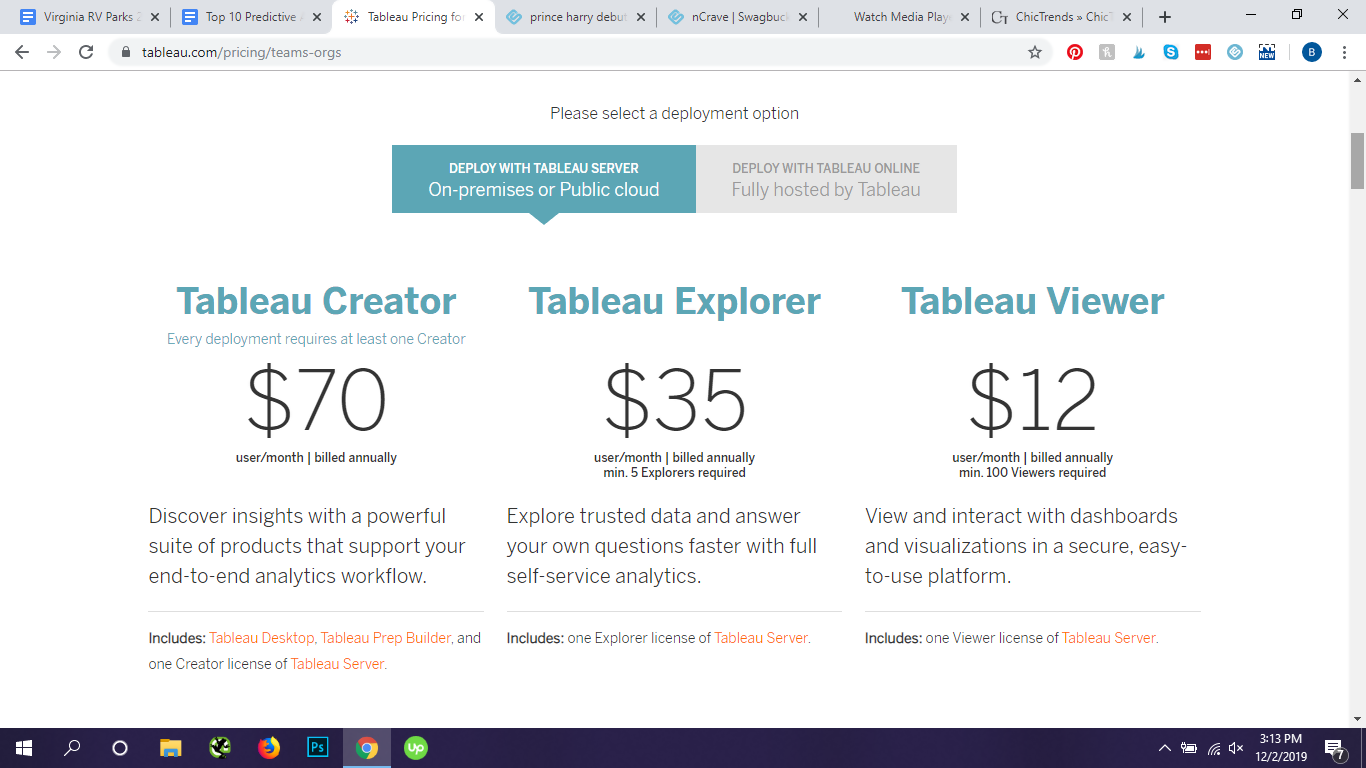Click the NEW badge extension icon
Image resolution: width=1366 pixels, height=768 pixels.
pyautogui.click(x=1267, y=52)
